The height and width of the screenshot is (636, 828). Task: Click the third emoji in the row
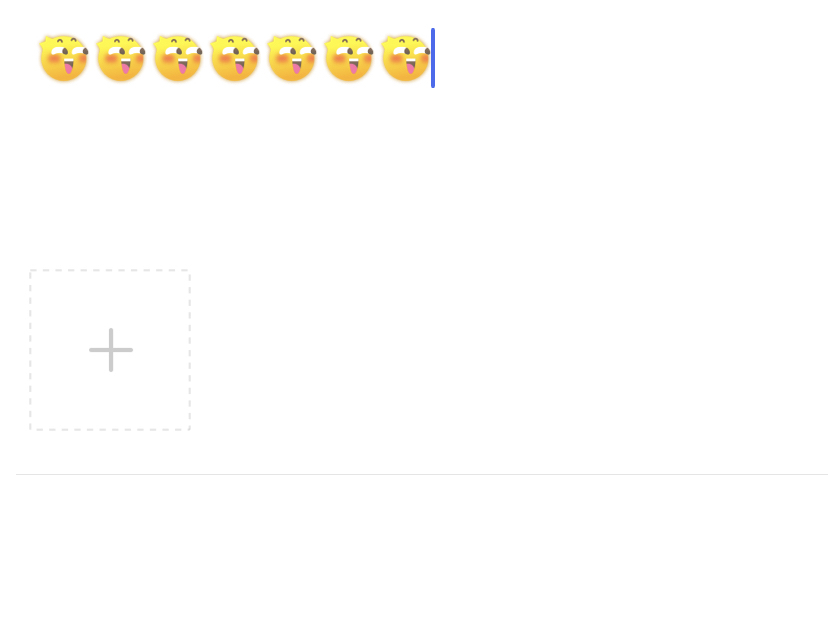178,58
